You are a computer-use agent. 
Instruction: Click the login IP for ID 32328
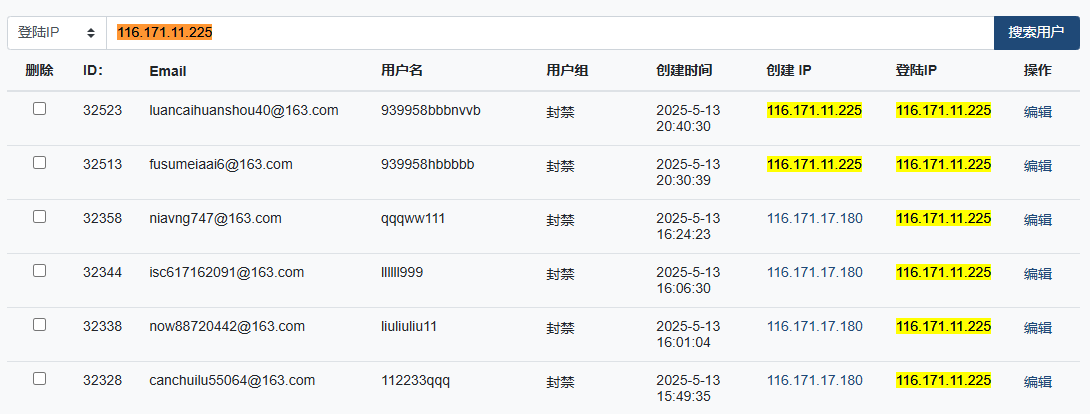tap(944, 381)
